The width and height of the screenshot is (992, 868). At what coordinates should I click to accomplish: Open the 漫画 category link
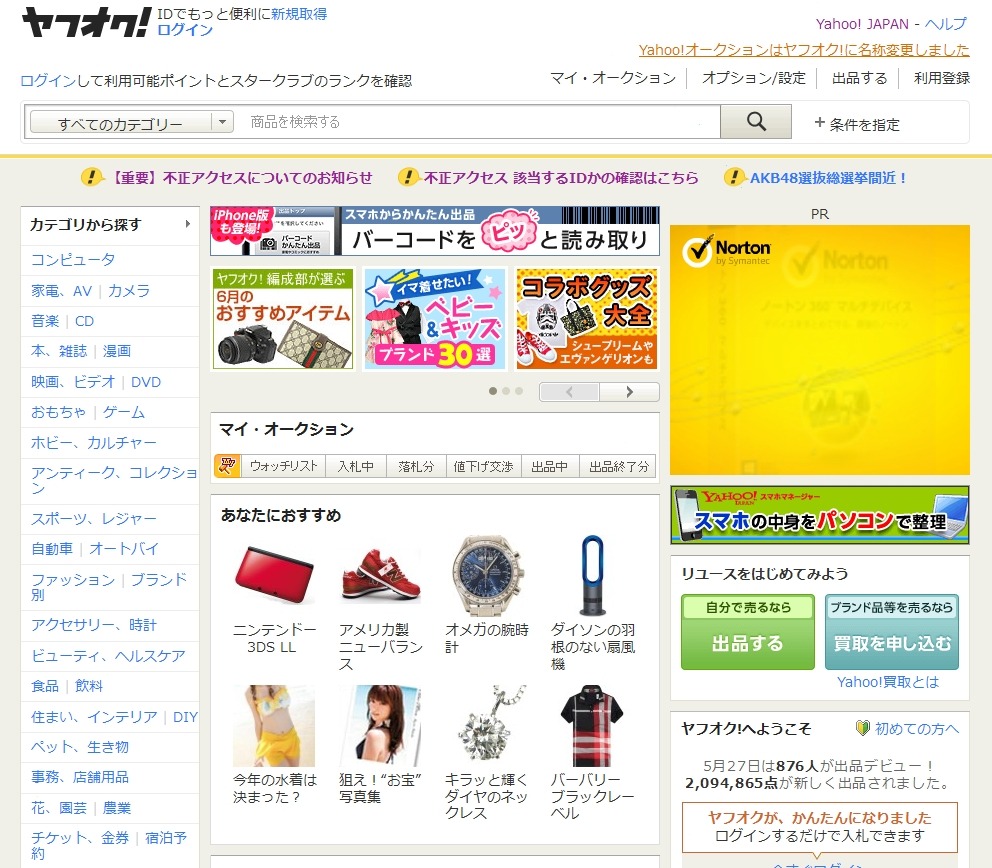(x=117, y=351)
